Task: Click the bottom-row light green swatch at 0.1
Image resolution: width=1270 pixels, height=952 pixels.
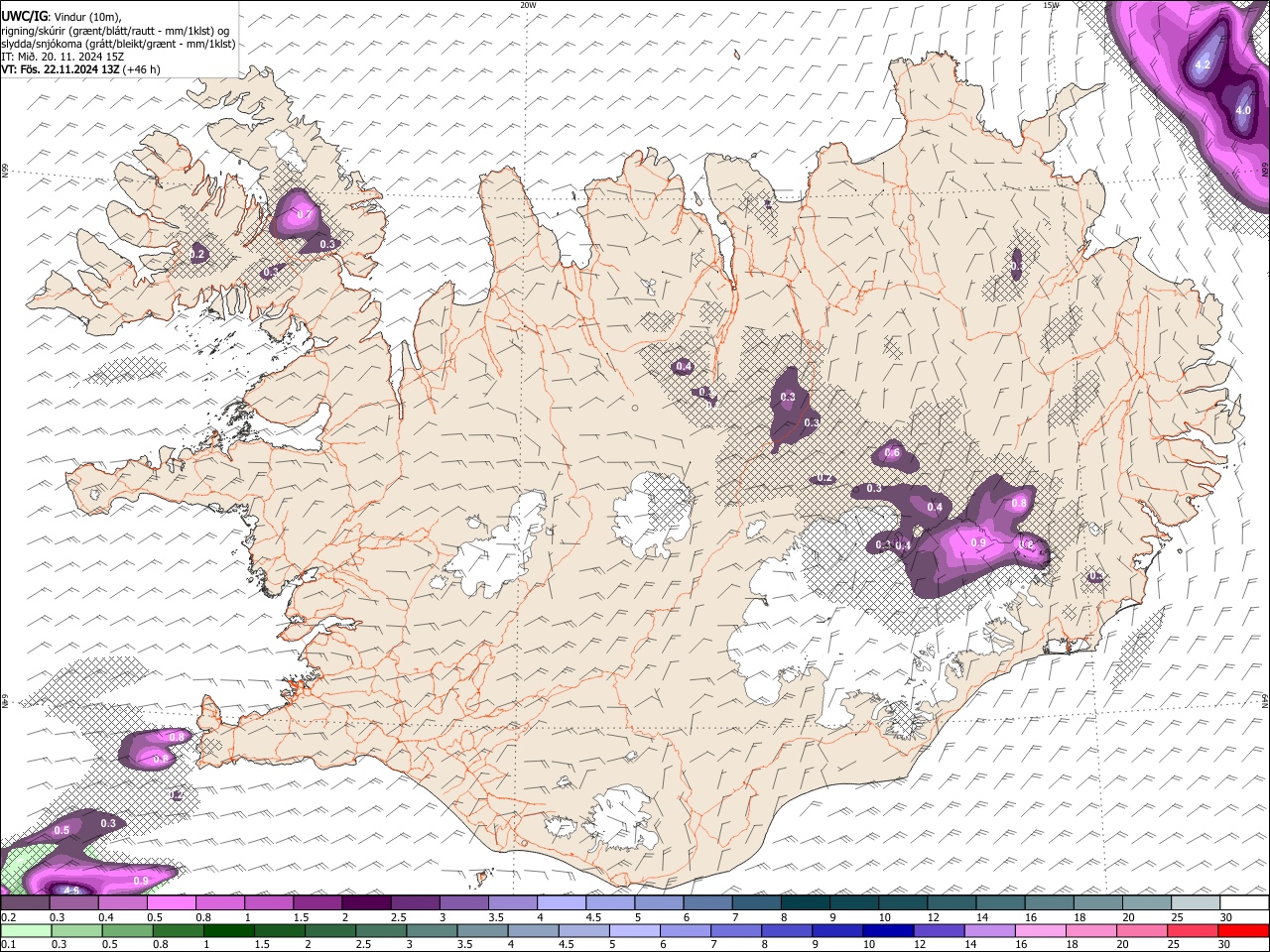Action: click(x=26, y=931)
